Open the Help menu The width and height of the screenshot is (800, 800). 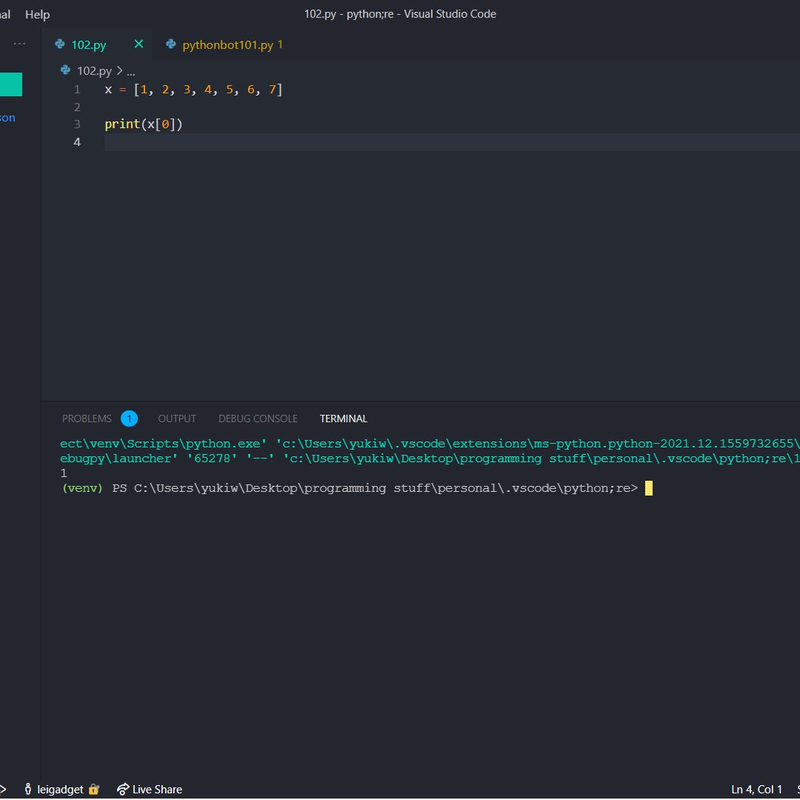pos(37,14)
